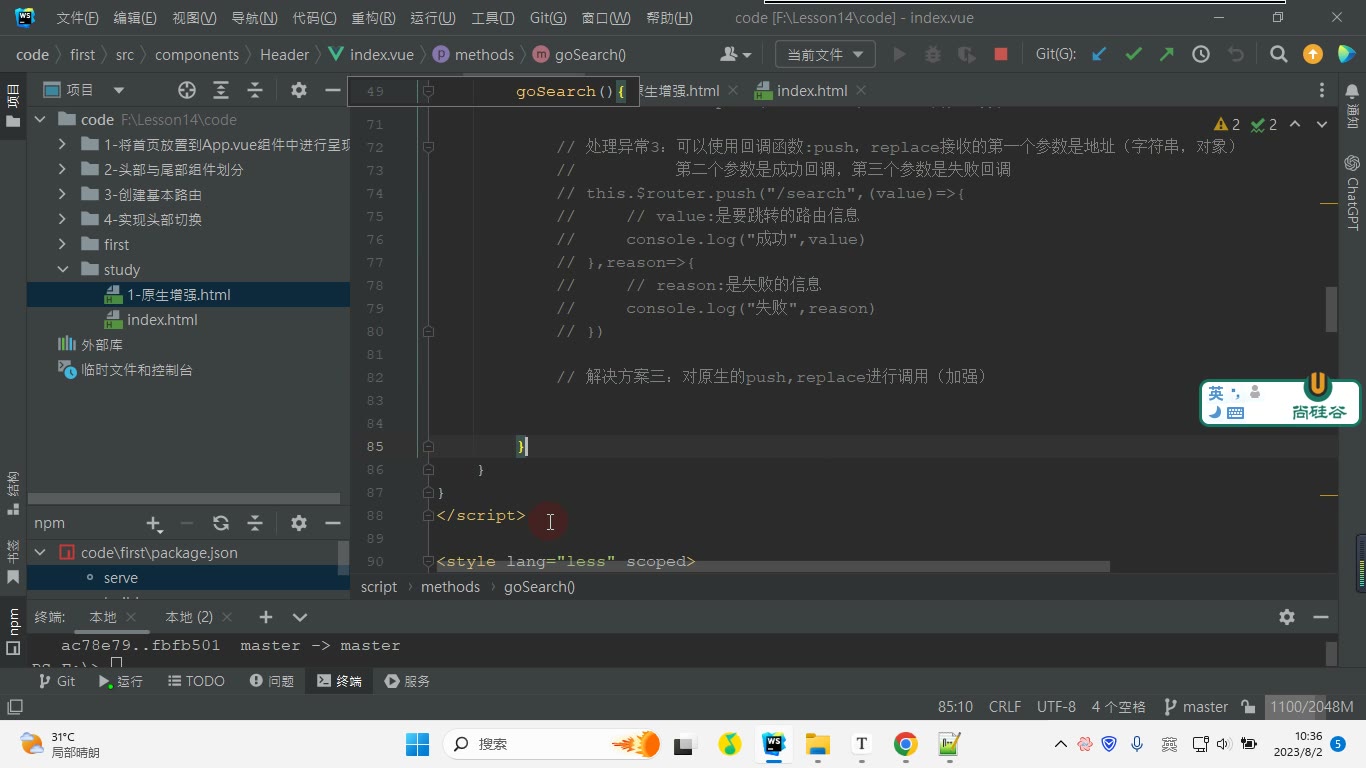Screen dimensions: 1366x768
Task: Toggle file read-only lock in status bar
Action: coord(1248,707)
